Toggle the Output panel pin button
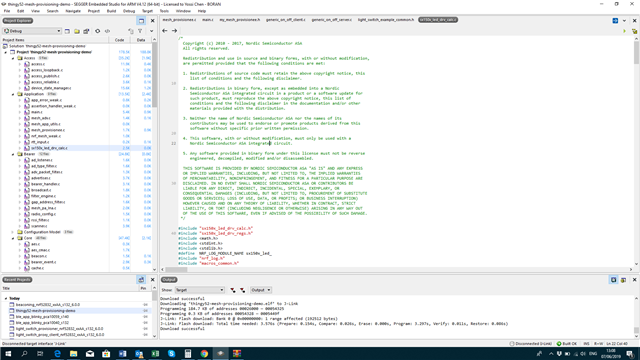Image resolution: width=640 pixels, height=360 pixels. tap(613, 280)
